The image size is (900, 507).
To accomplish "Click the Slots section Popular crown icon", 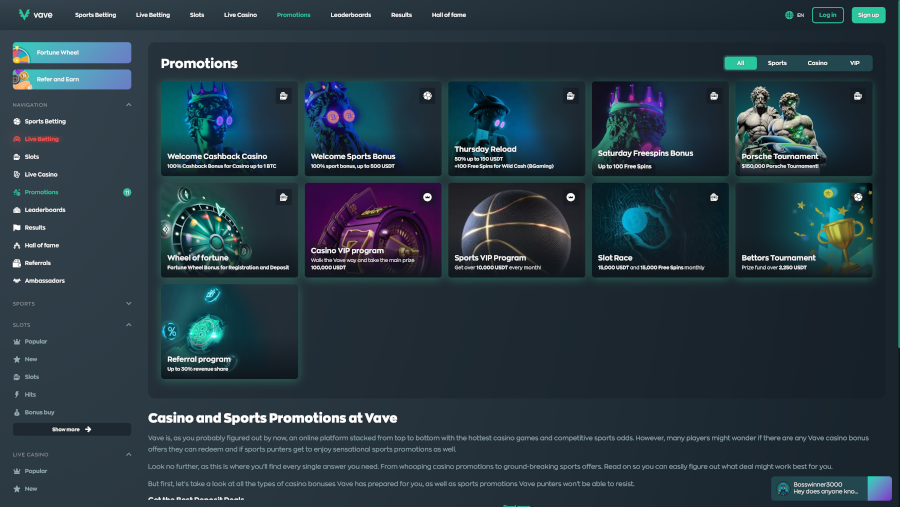I will (17, 342).
